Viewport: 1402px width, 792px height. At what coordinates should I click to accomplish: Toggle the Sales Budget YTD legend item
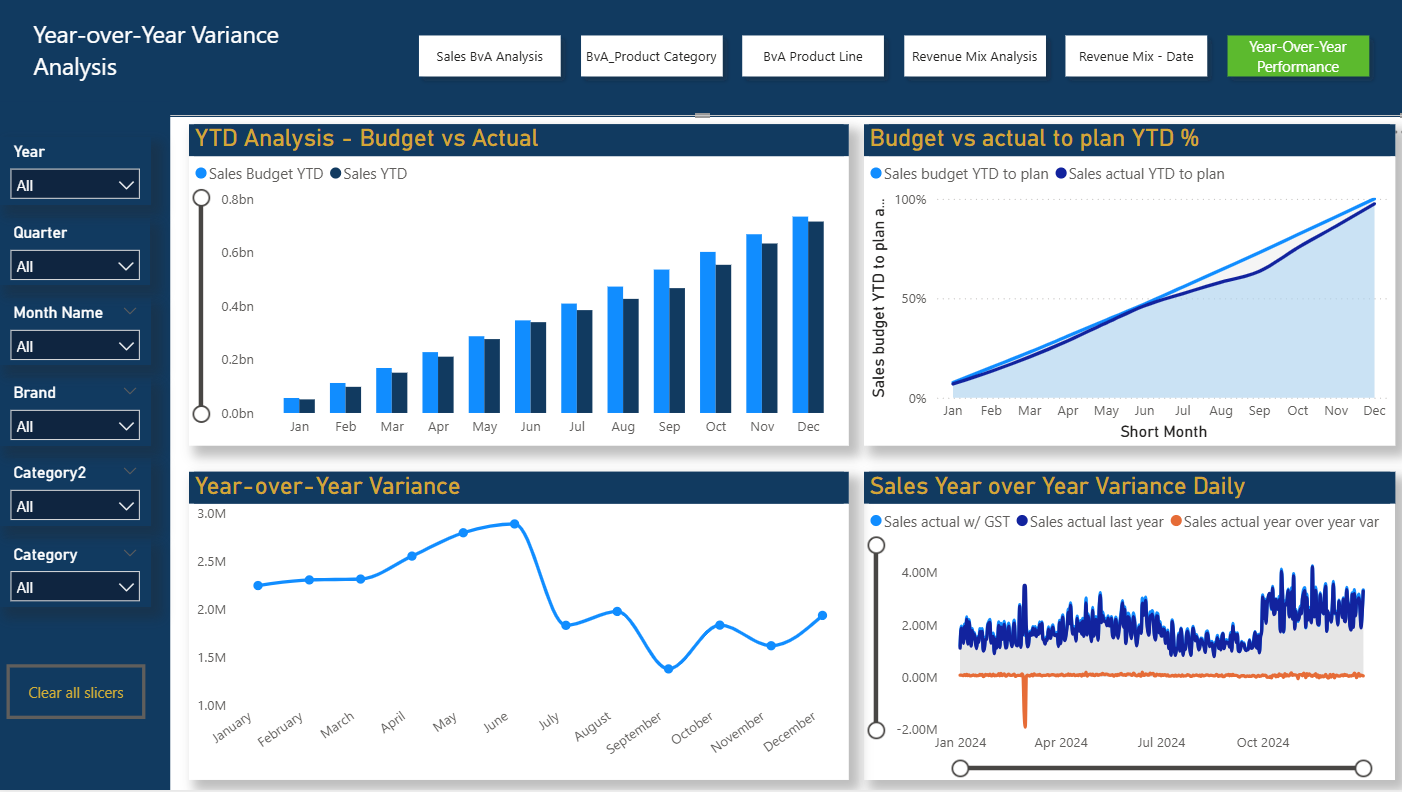(258, 173)
